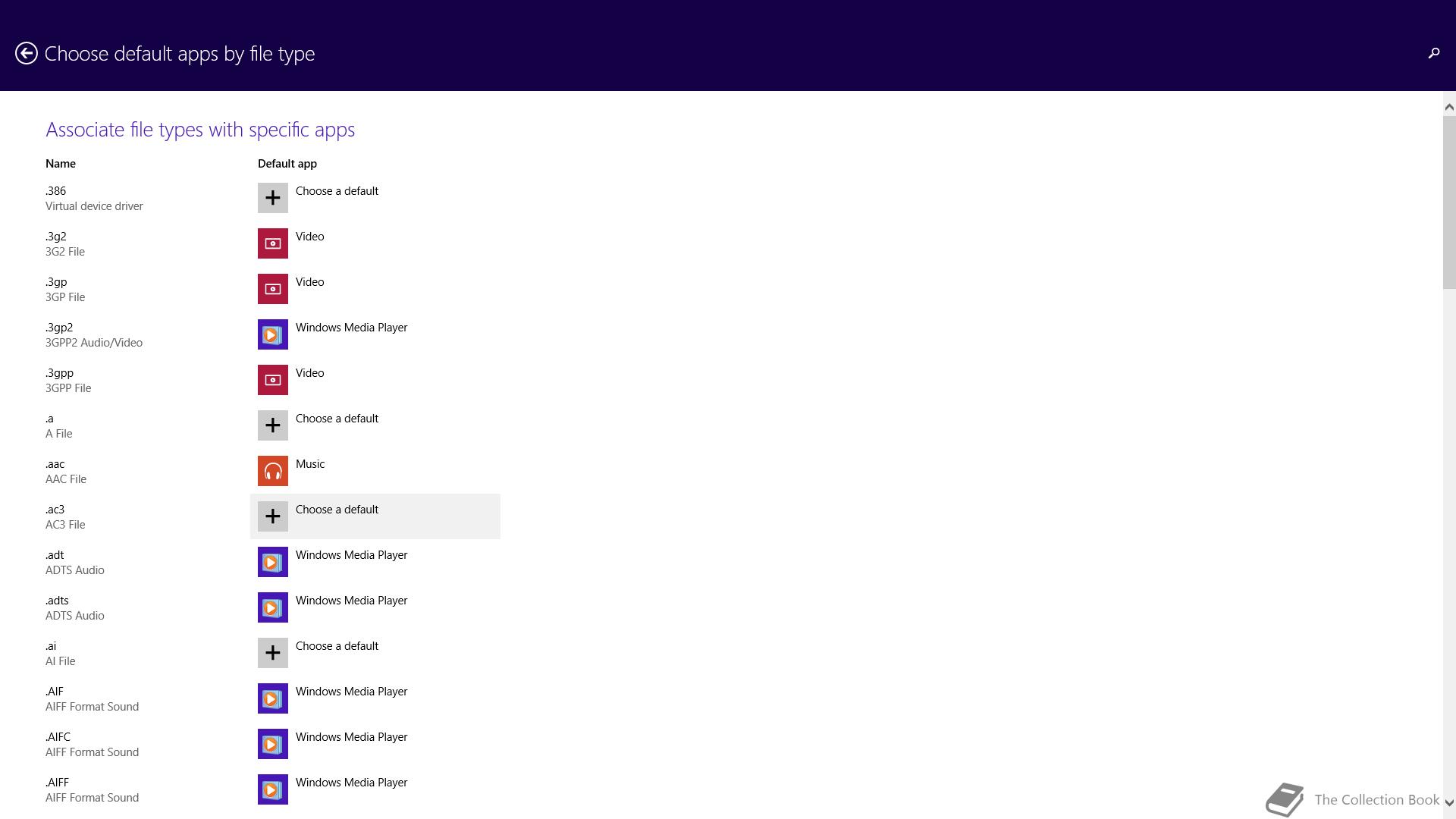Image resolution: width=1456 pixels, height=819 pixels.
Task: Click the 'Default app' column header
Action: 287,164
